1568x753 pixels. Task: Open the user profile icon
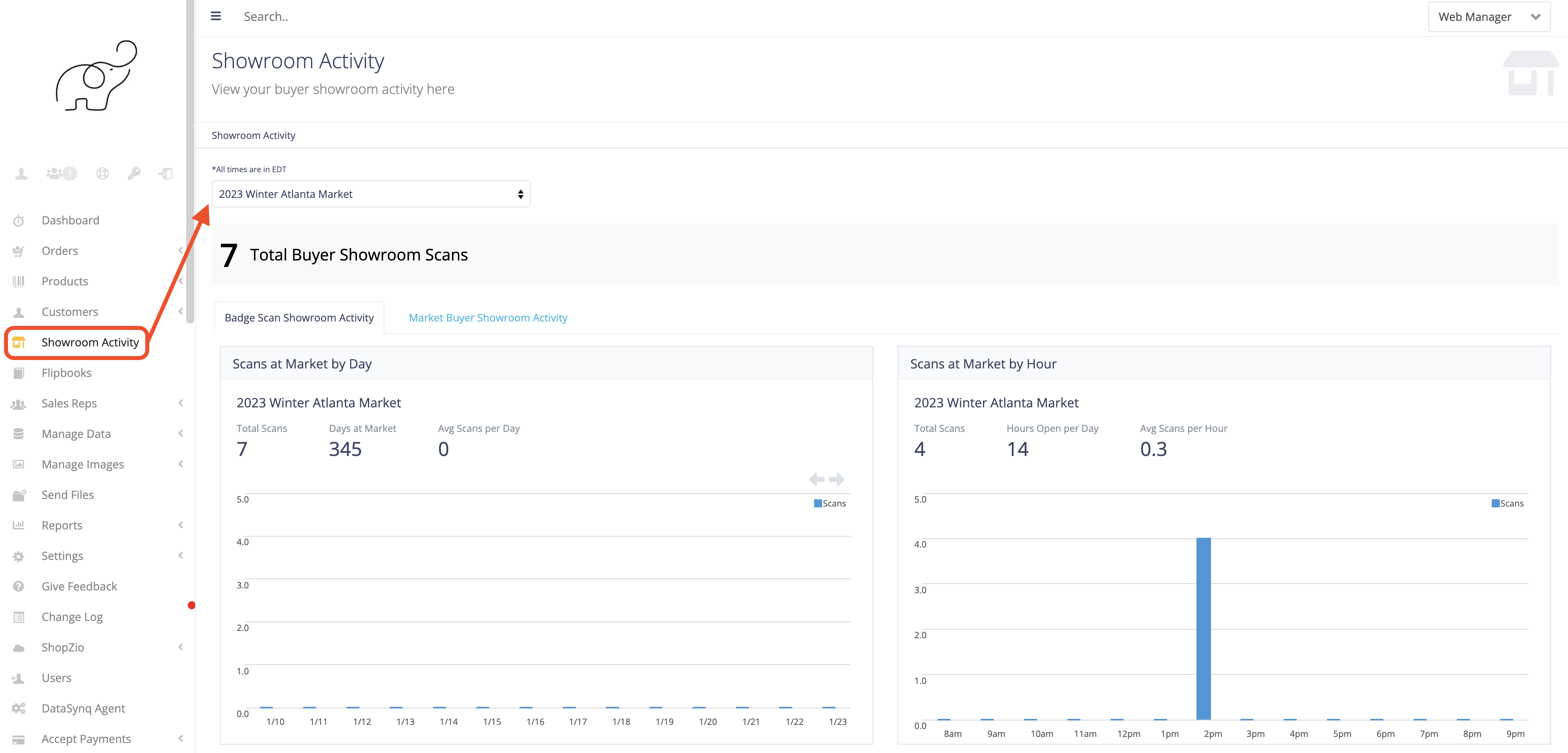pyautogui.click(x=21, y=174)
